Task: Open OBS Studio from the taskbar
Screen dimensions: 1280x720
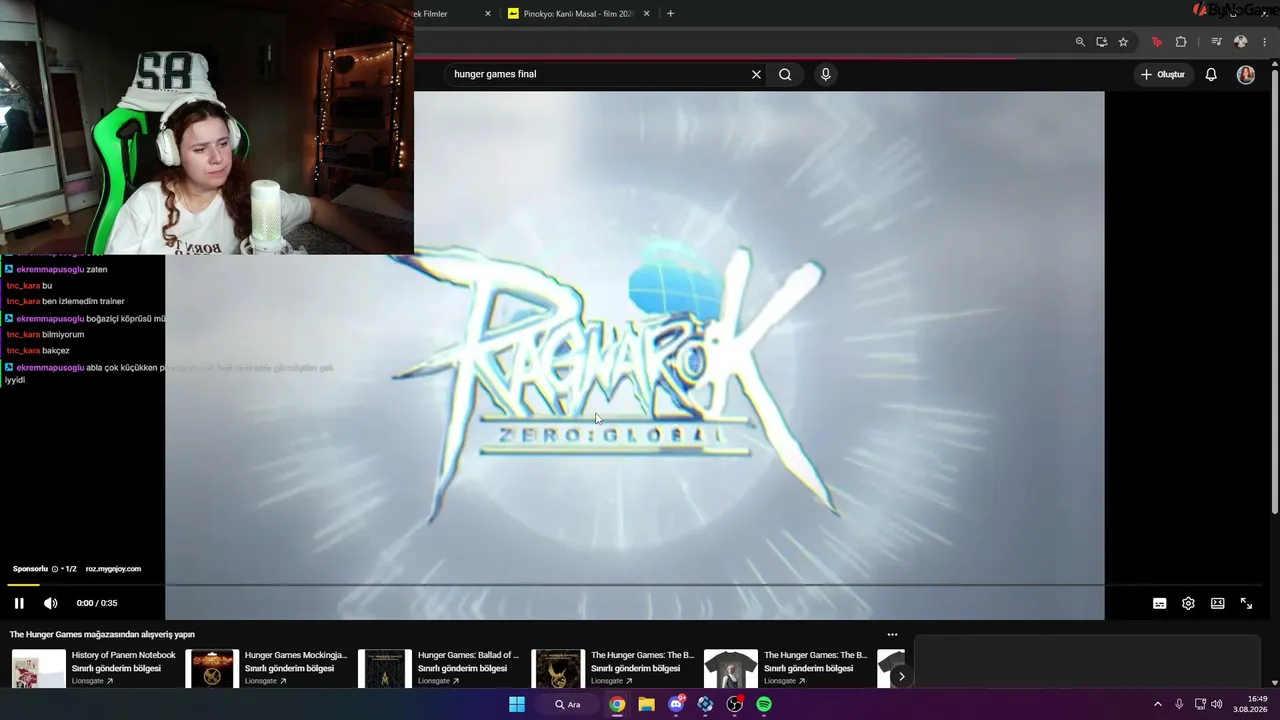Action: (735, 704)
